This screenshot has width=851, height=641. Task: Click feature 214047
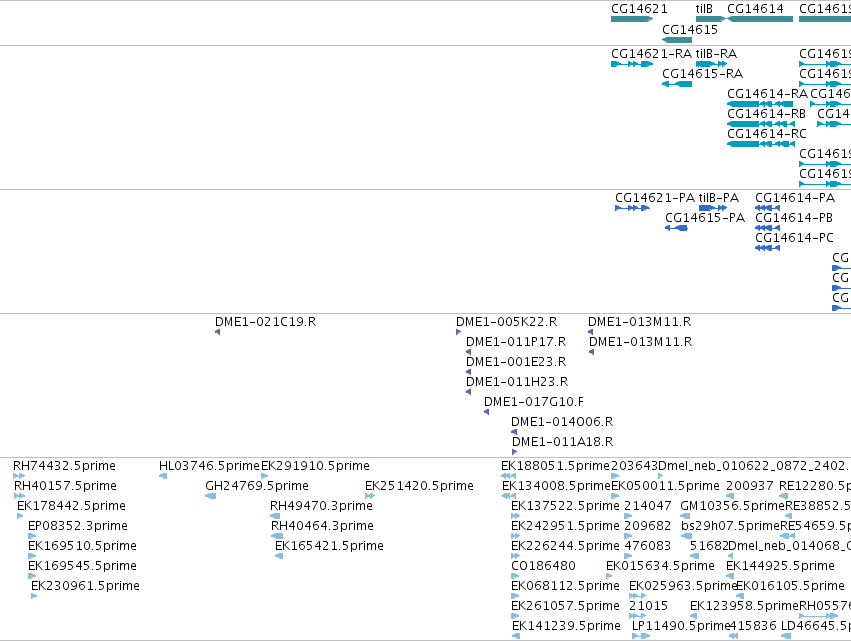(628, 516)
